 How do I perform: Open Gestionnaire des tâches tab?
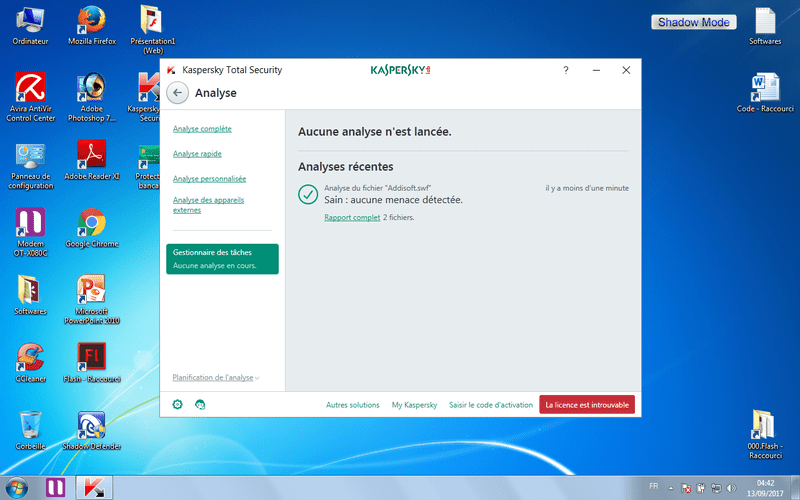click(222, 258)
